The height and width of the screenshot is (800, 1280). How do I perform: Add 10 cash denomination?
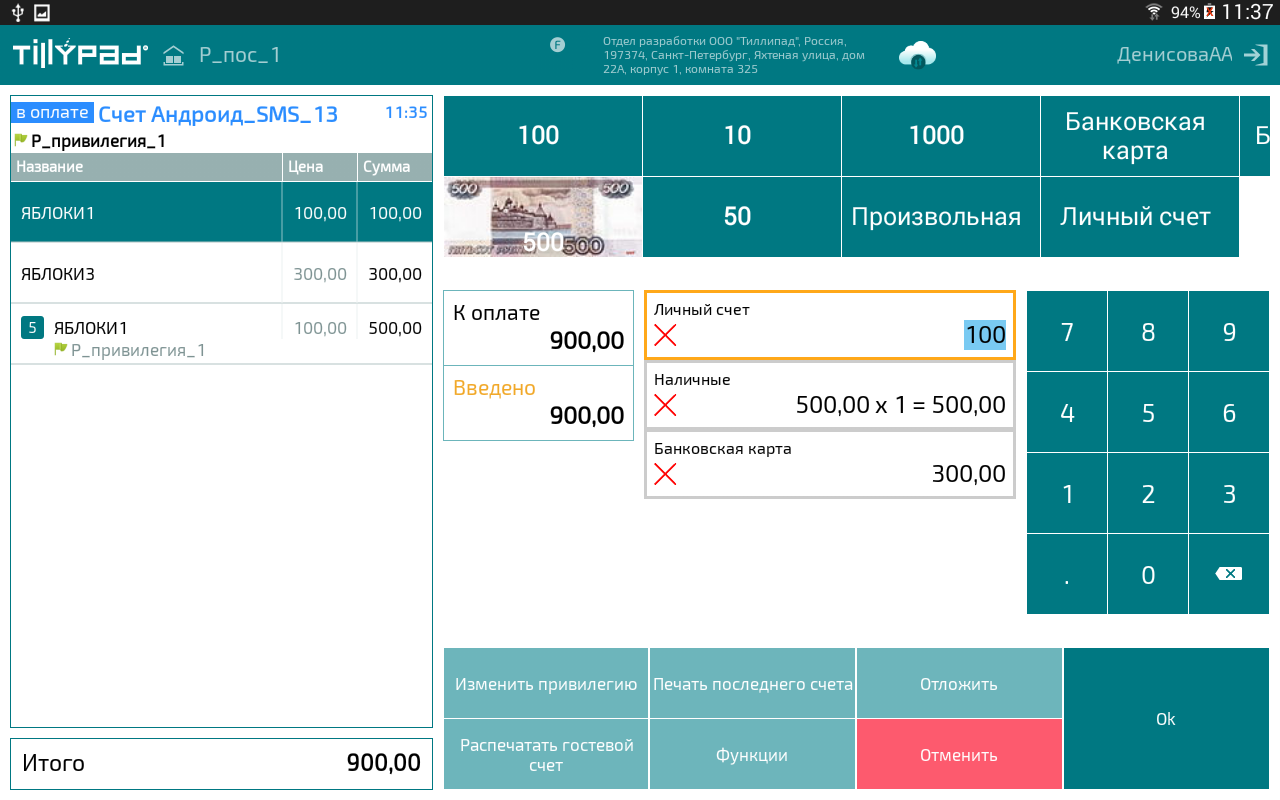[x=741, y=136]
